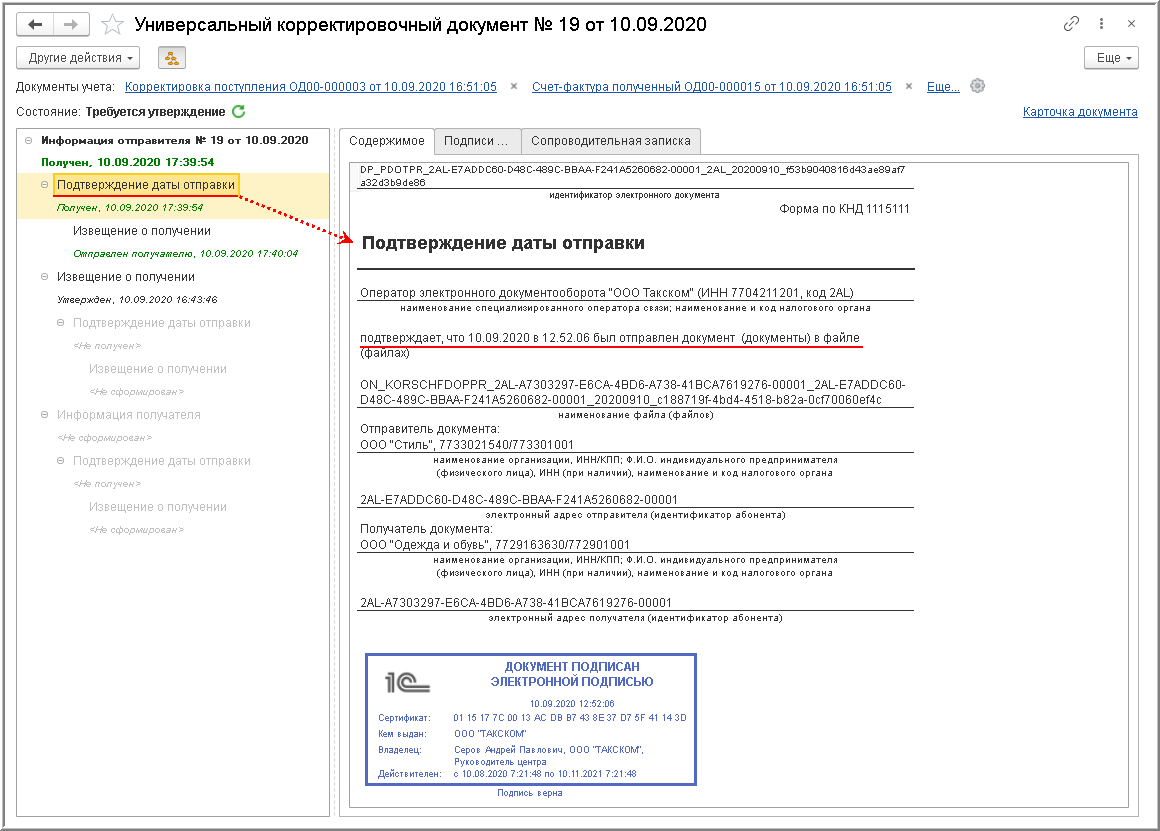The width and height of the screenshot is (1160, 831).
Task: Collapse Информация получателя node
Action: [44, 414]
